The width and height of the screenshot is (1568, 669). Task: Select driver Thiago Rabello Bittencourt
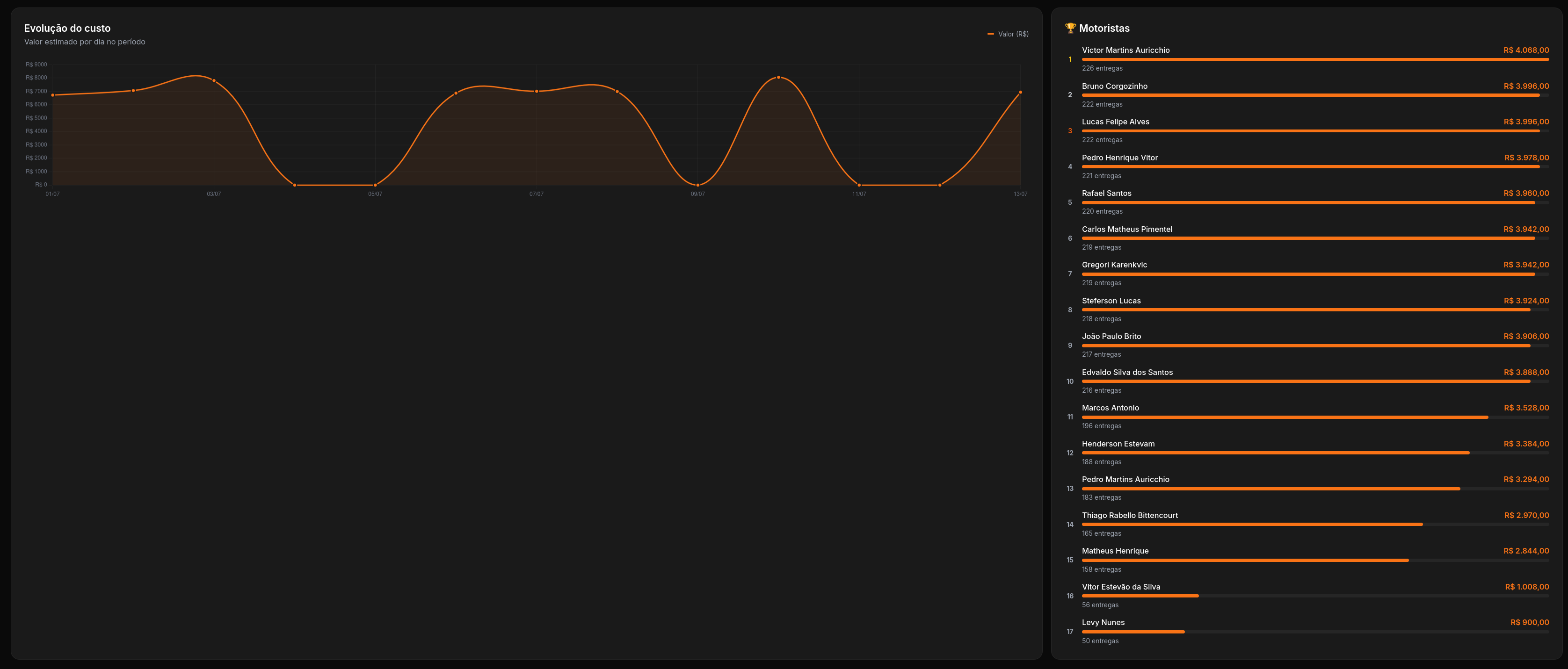click(x=1129, y=515)
